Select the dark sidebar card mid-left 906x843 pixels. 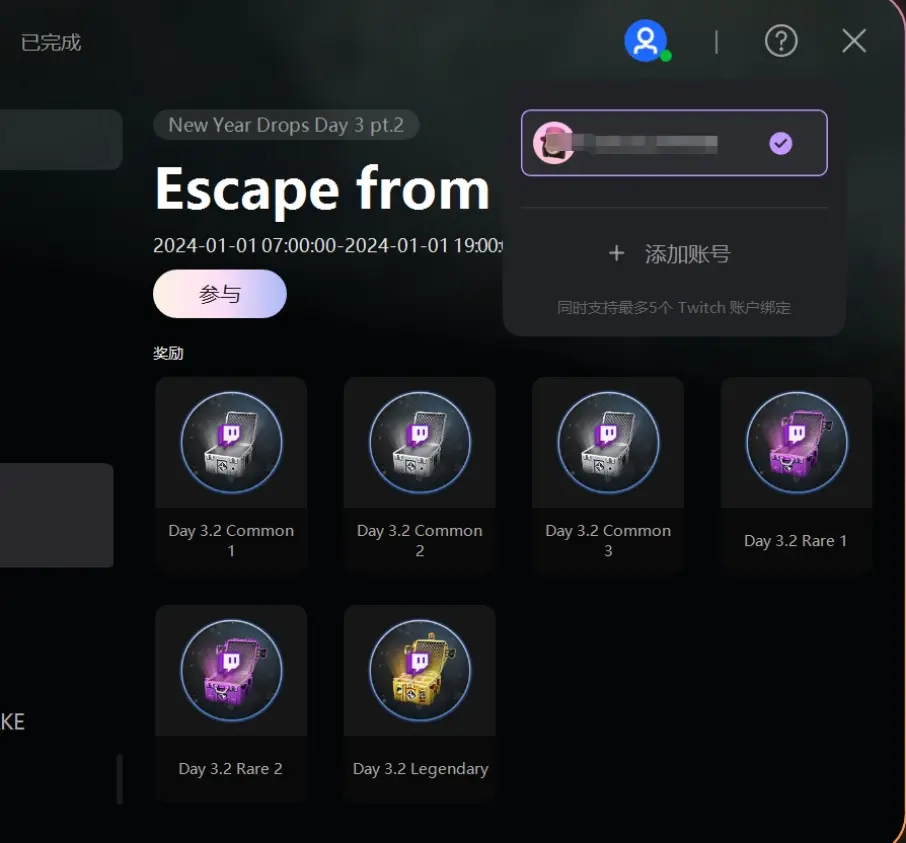(x=57, y=515)
